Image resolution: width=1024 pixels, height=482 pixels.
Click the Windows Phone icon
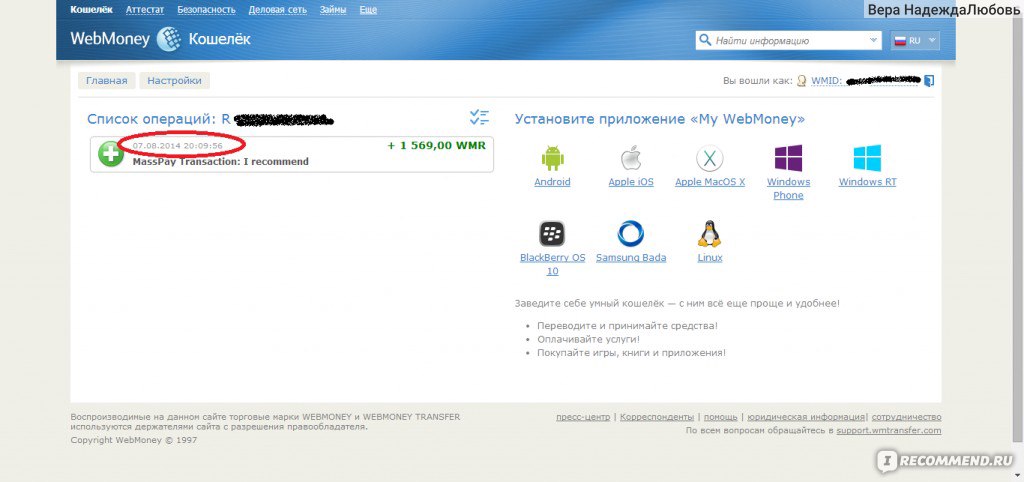pos(788,158)
